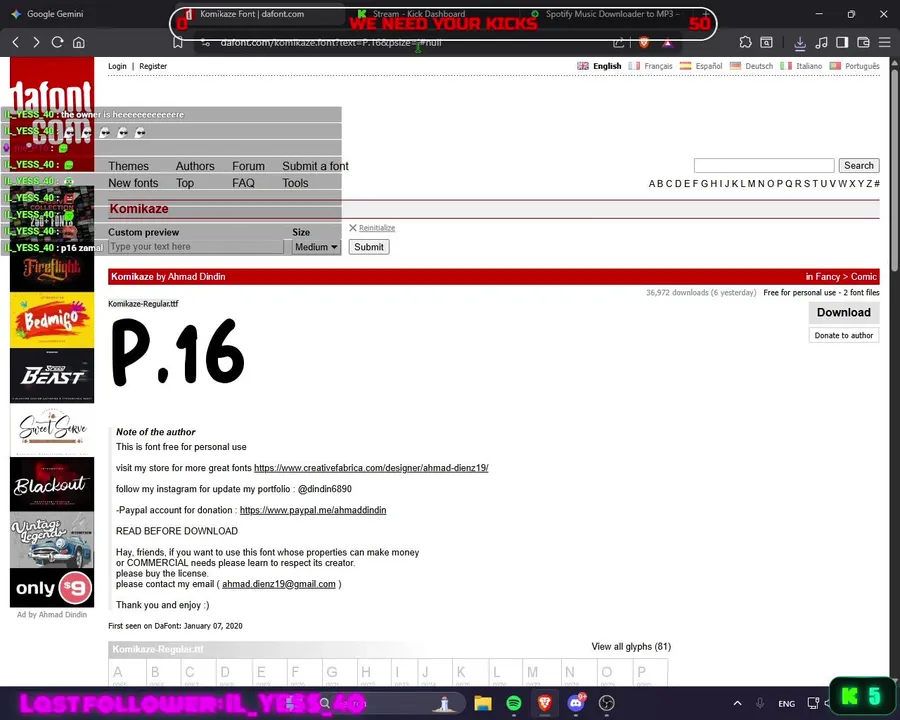Click the ahmad.dienz19@gmail.com email link
The image size is (900, 720).
278,584
